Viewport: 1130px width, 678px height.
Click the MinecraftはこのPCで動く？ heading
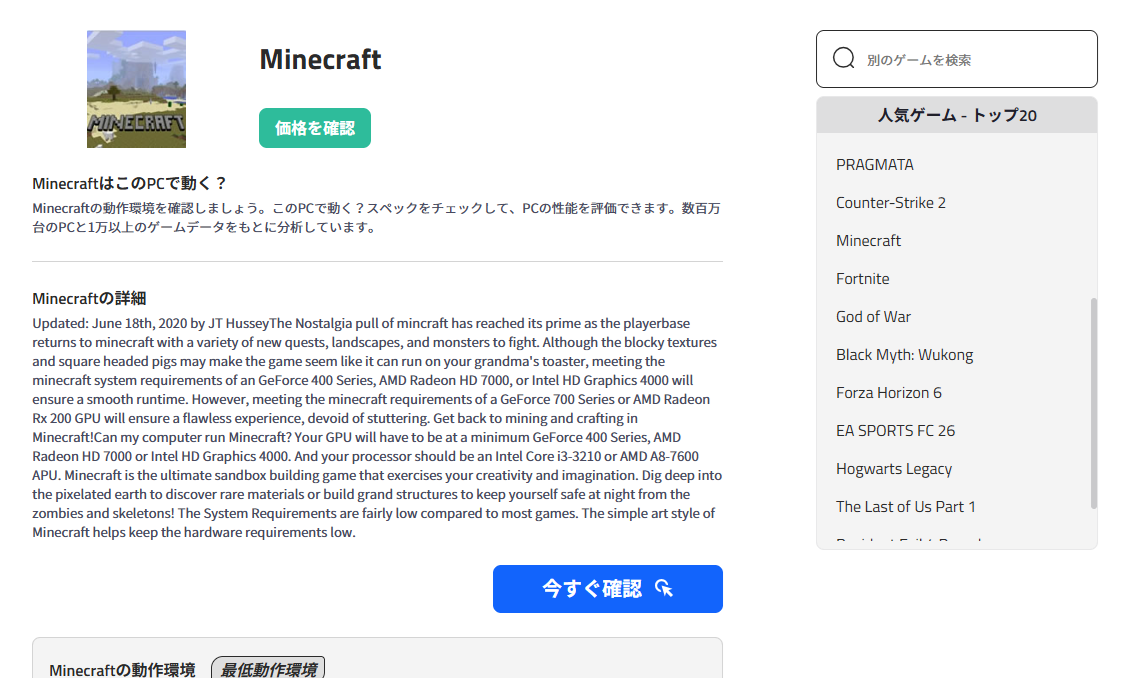[x=130, y=183]
